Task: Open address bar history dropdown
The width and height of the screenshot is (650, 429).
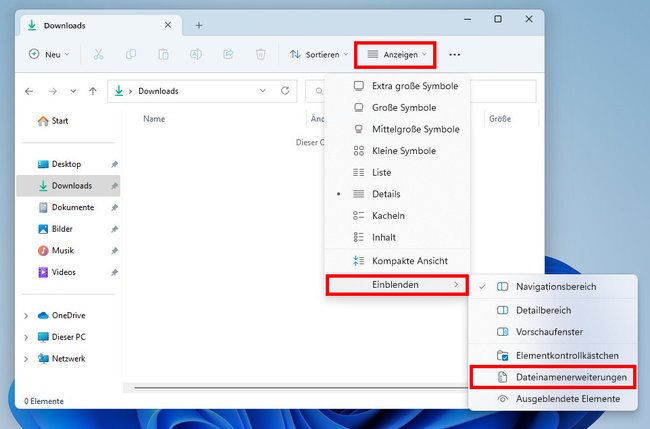Action: [x=262, y=91]
